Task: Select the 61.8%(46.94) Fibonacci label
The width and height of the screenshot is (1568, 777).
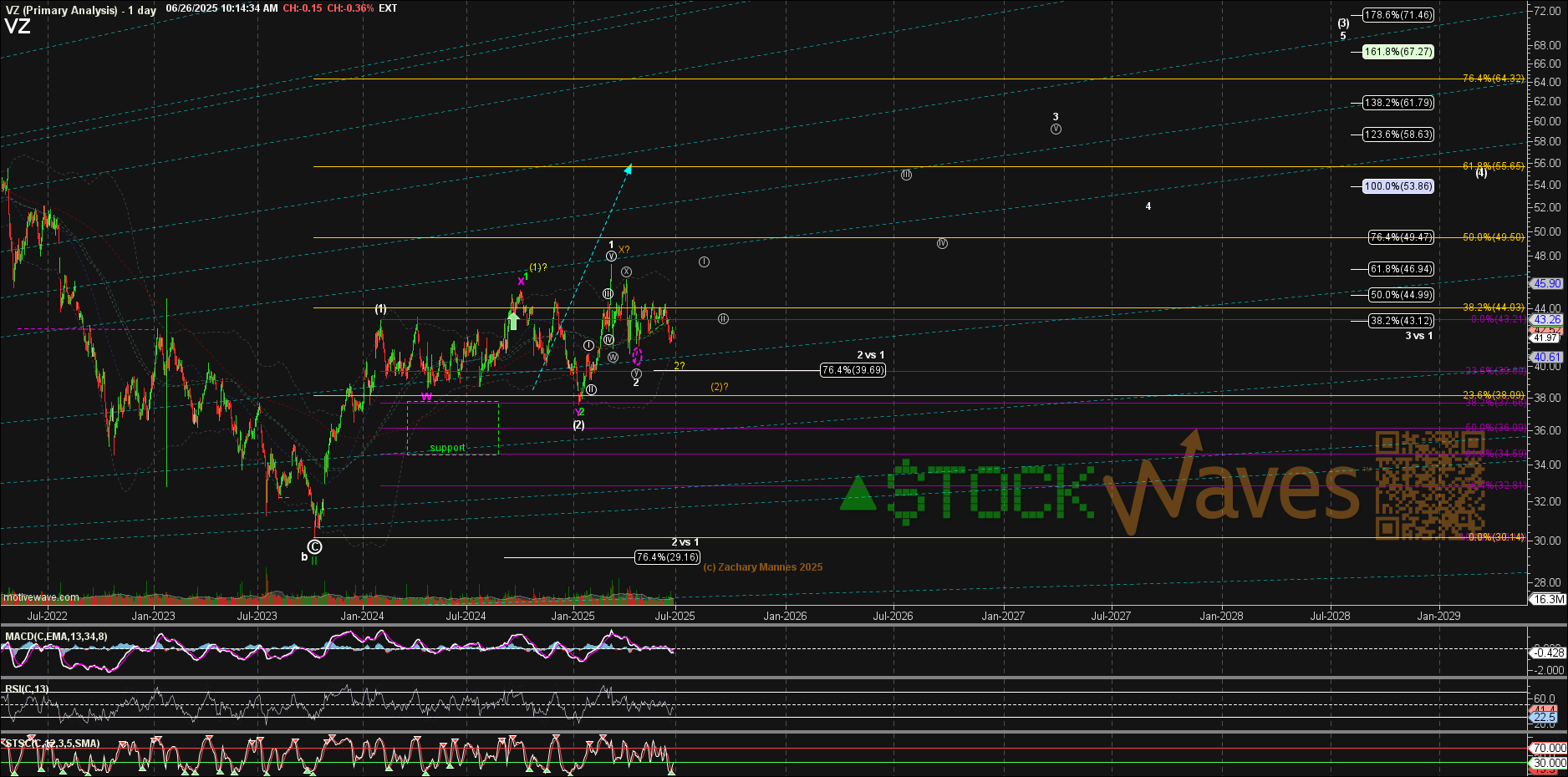Action: (x=1401, y=269)
